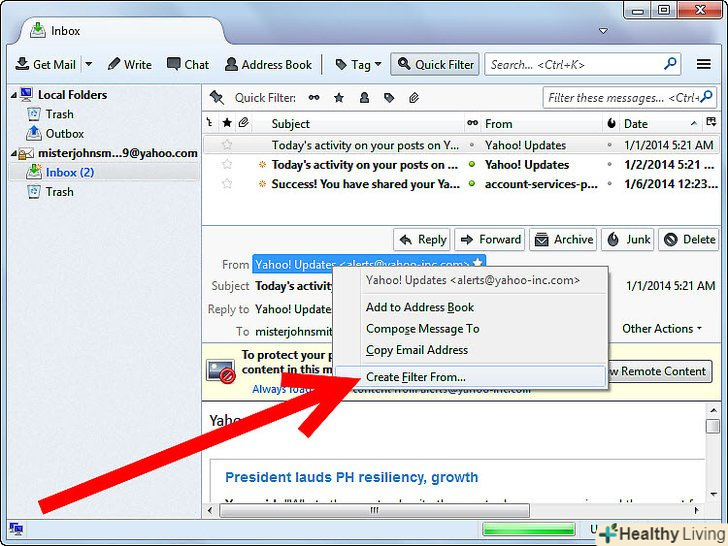Click the Forward button

click(489, 240)
